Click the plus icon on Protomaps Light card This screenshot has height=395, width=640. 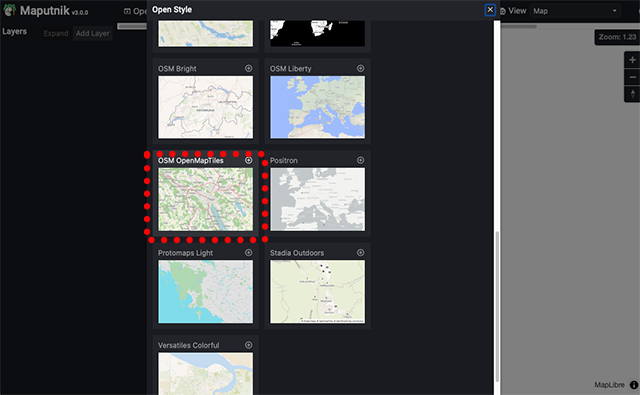249,253
